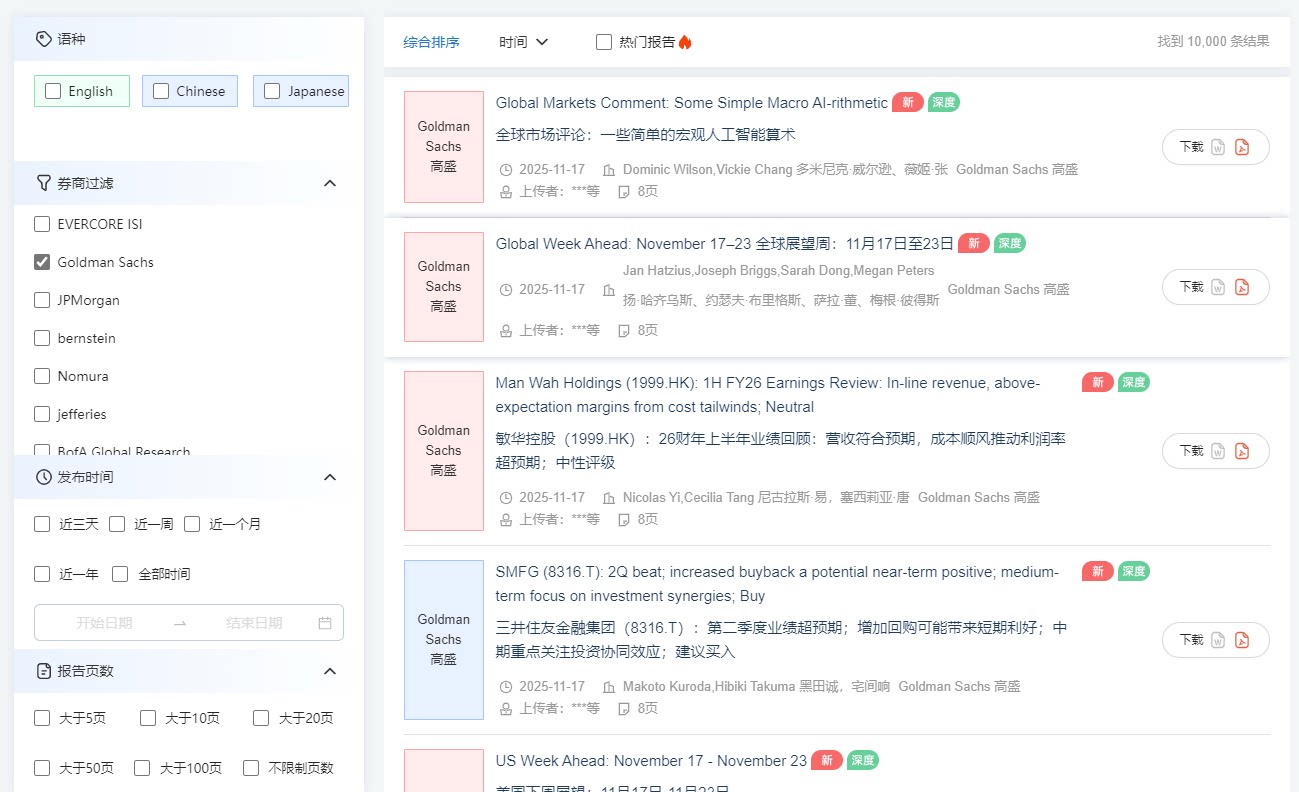Click the 结束日期 end date field

tap(254, 623)
